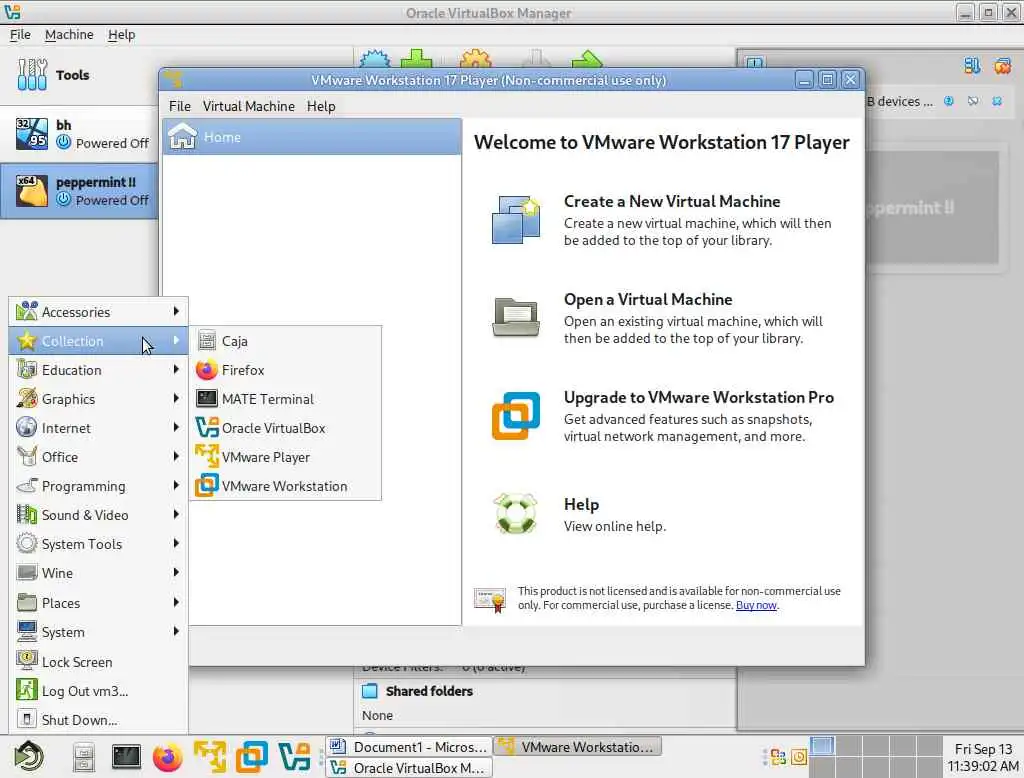Open VirtualBox from panel launcher
The width and height of the screenshot is (1024, 778).
pyautogui.click(x=294, y=758)
